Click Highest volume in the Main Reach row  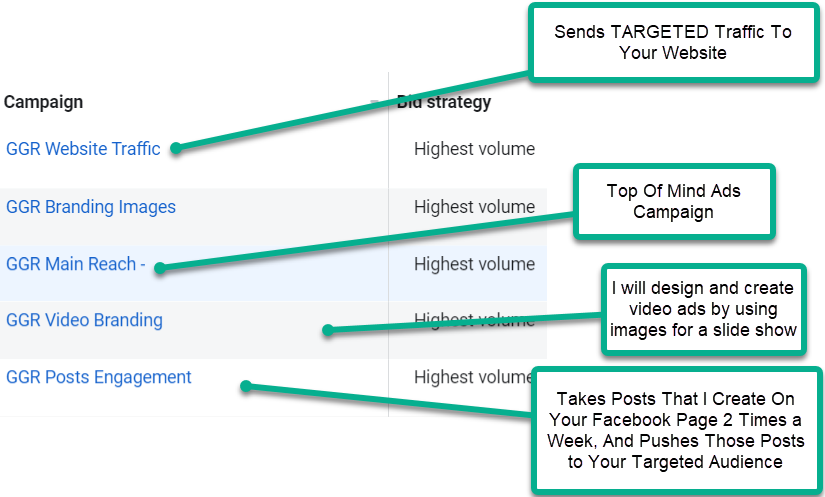coord(474,264)
